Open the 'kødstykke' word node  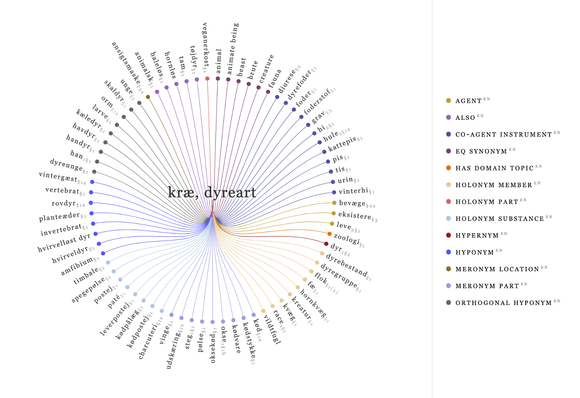249,343
